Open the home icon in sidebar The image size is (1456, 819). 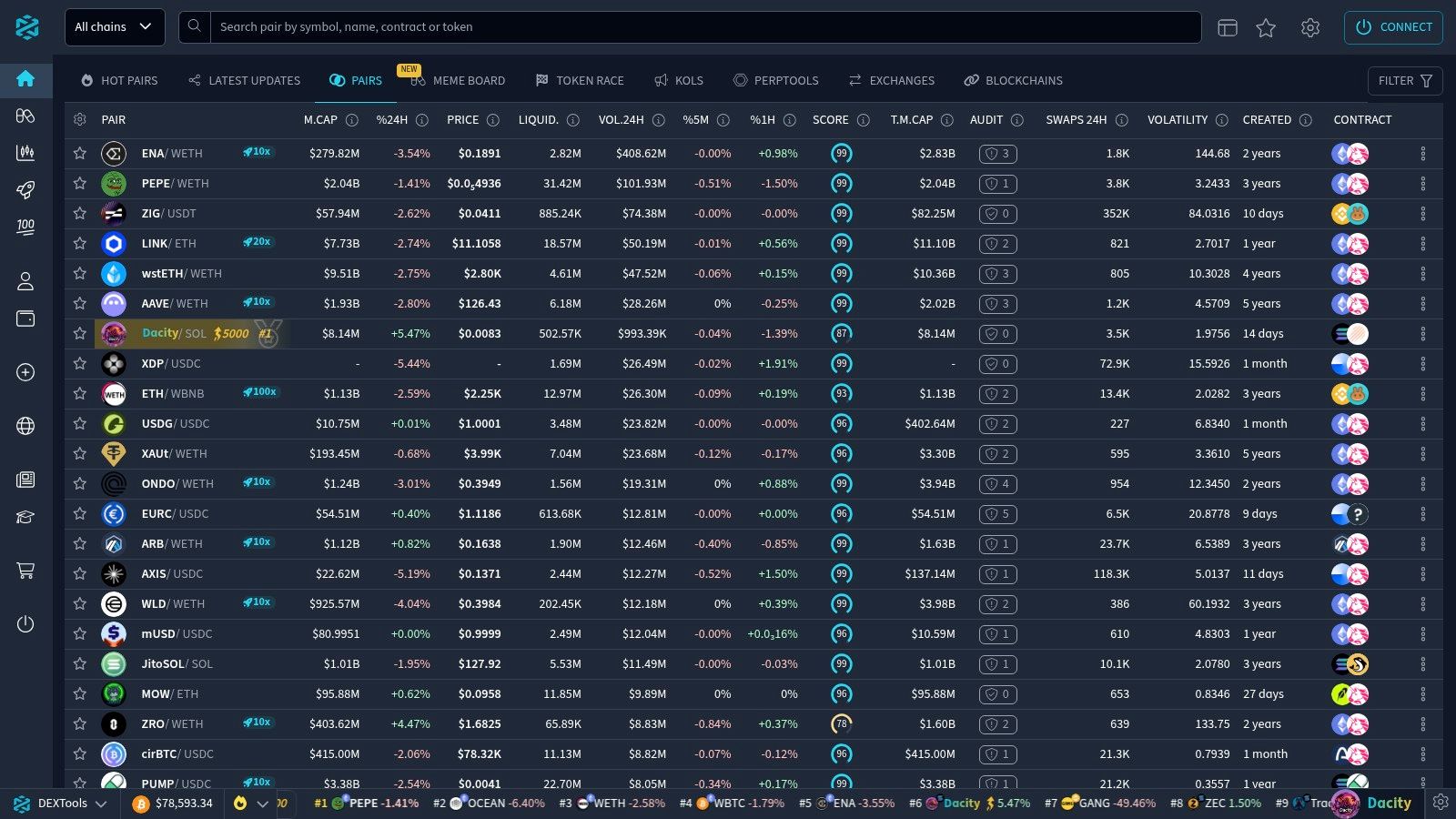(25, 79)
